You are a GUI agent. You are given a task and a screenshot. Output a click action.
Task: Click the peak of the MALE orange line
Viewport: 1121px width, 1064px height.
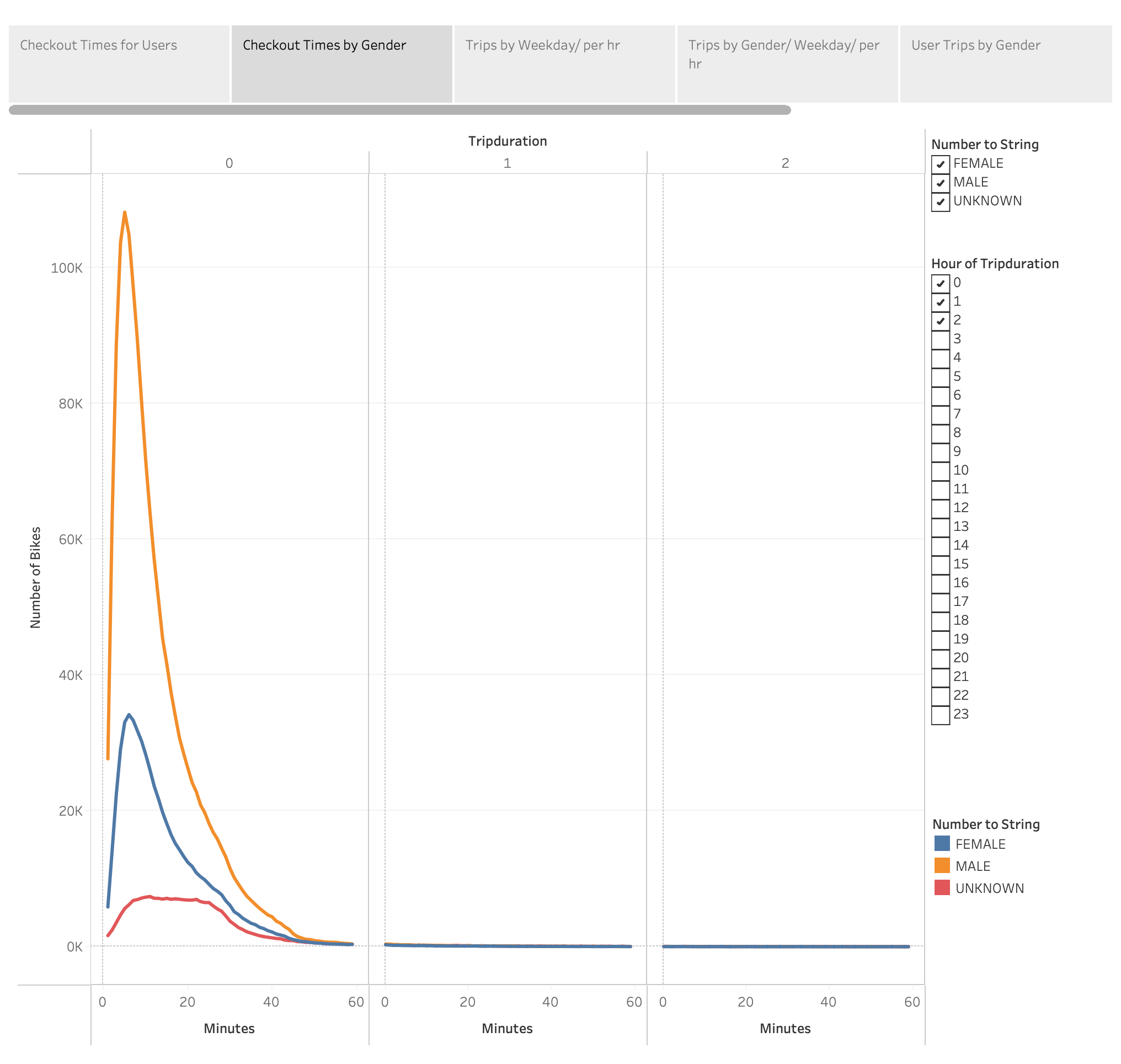tap(125, 212)
